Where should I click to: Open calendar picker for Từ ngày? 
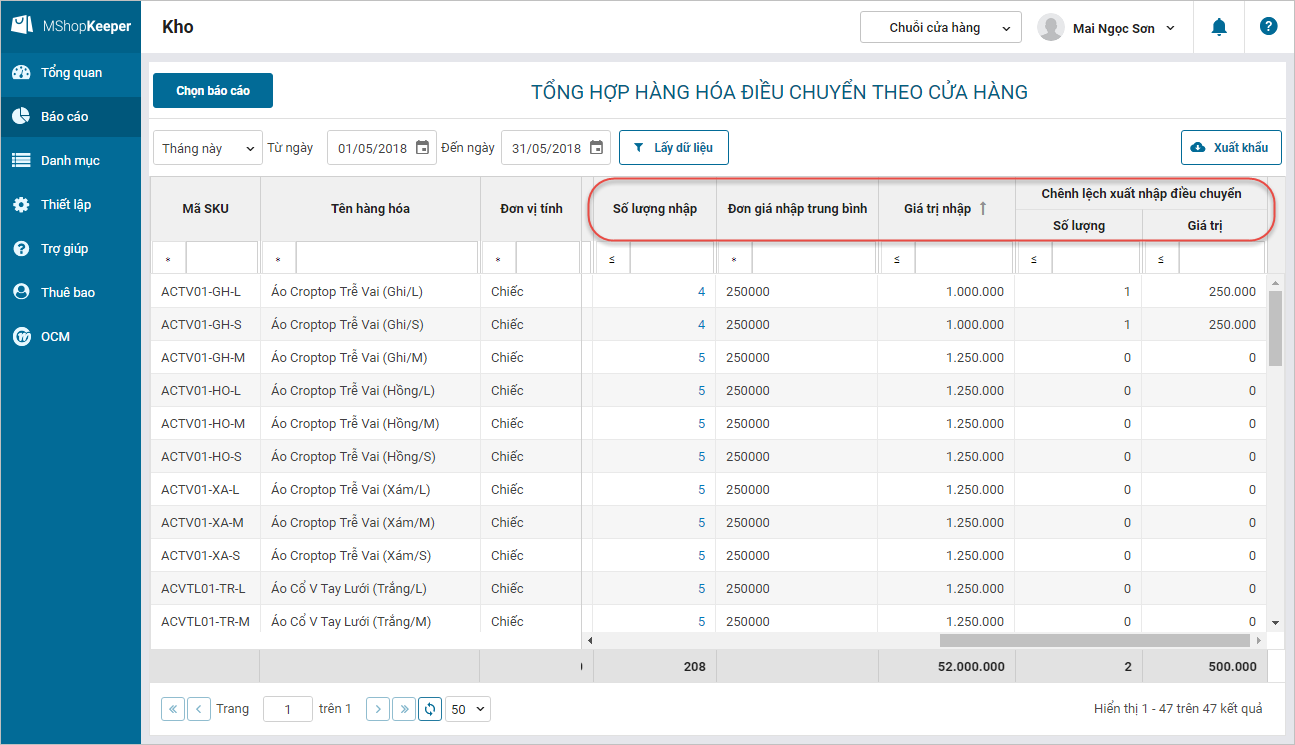[422, 148]
